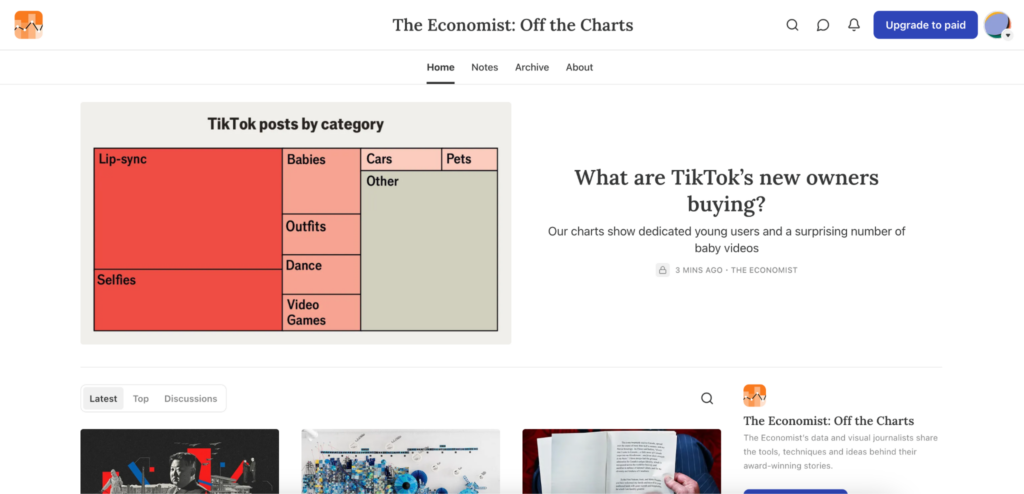Click the TikTok posts by category chart
This screenshot has width=1024, height=494.
(x=295, y=223)
